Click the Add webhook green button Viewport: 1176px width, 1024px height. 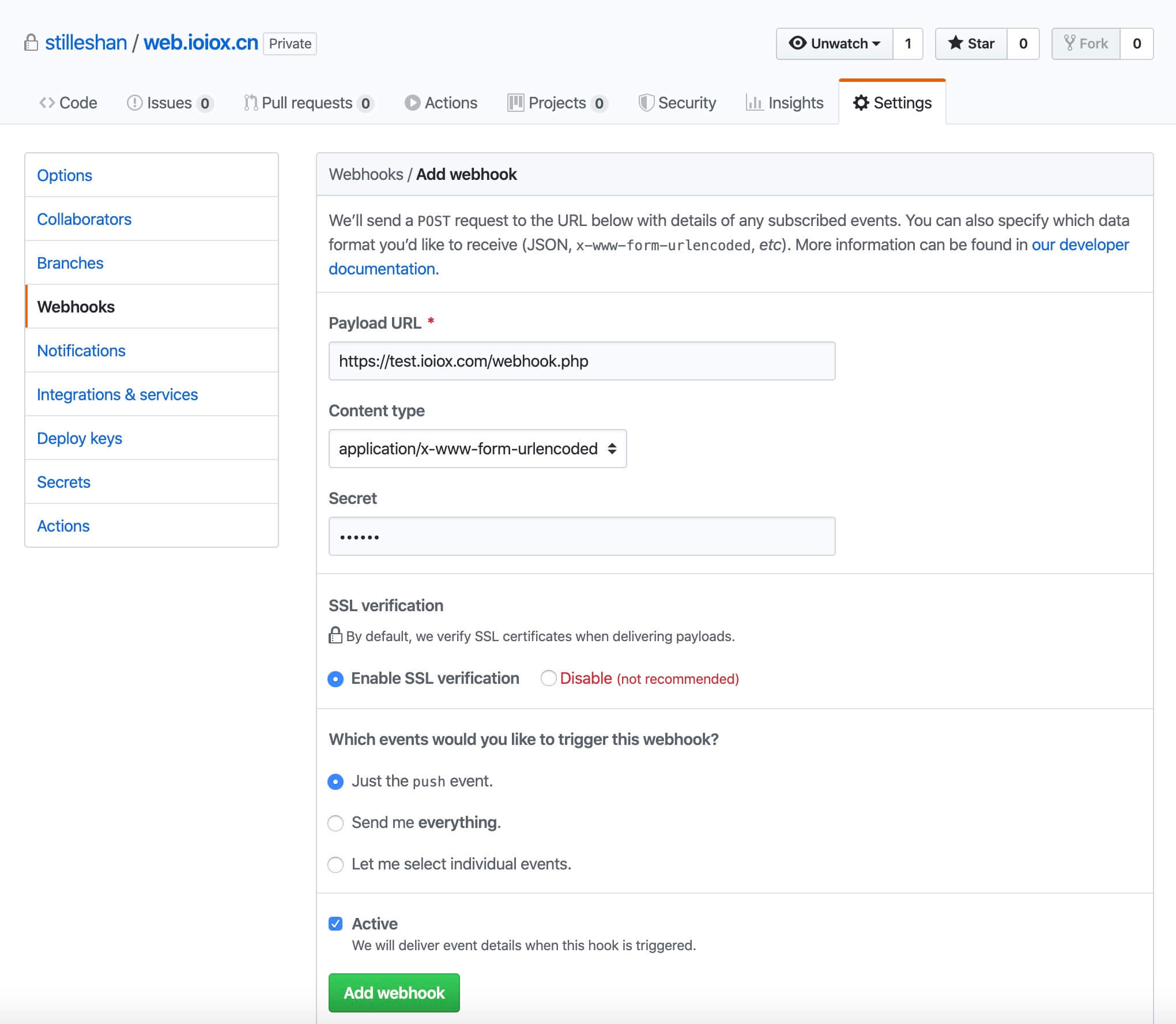click(x=394, y=992)
